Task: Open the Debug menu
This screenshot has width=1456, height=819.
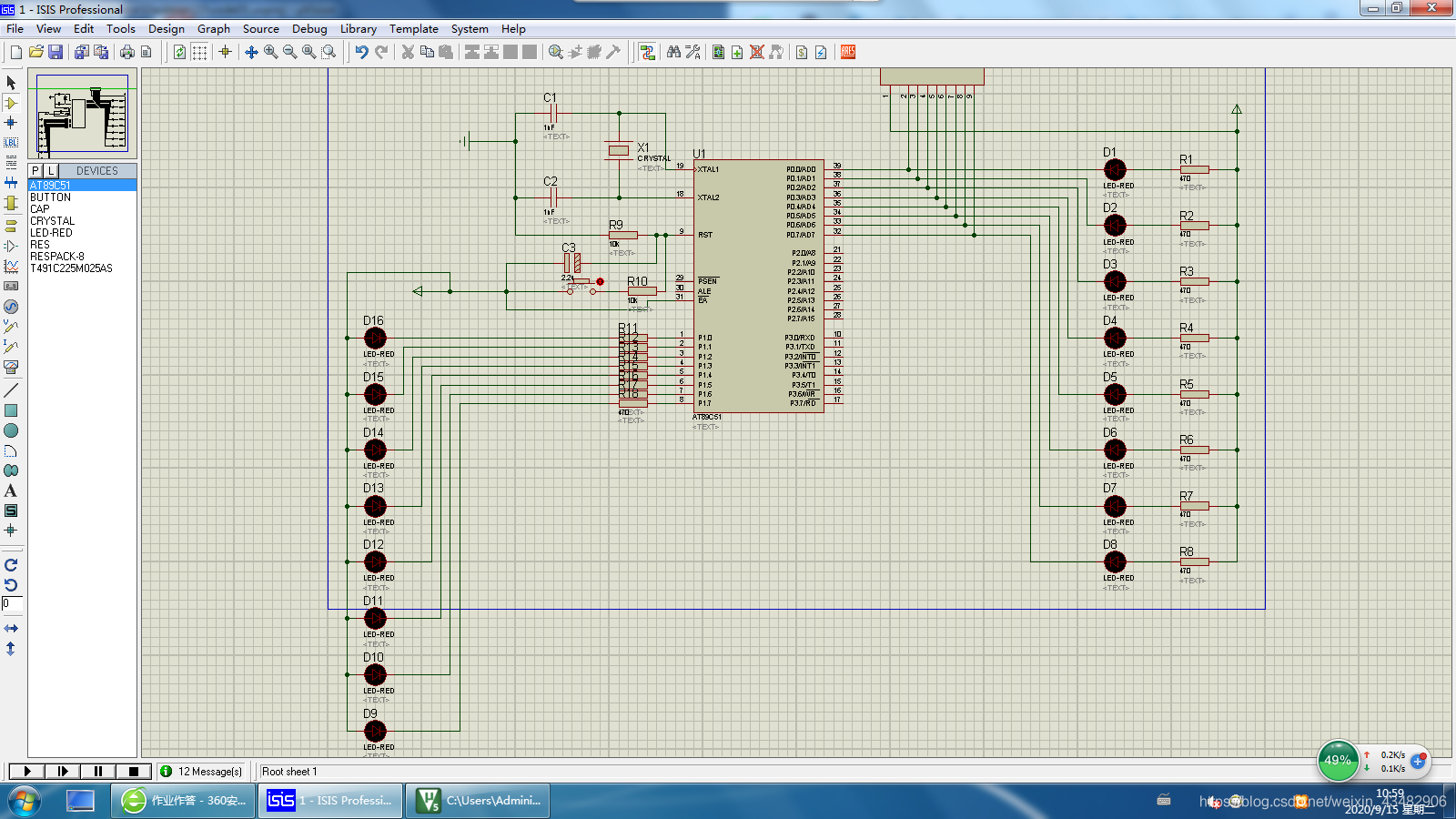Action: 309,29
